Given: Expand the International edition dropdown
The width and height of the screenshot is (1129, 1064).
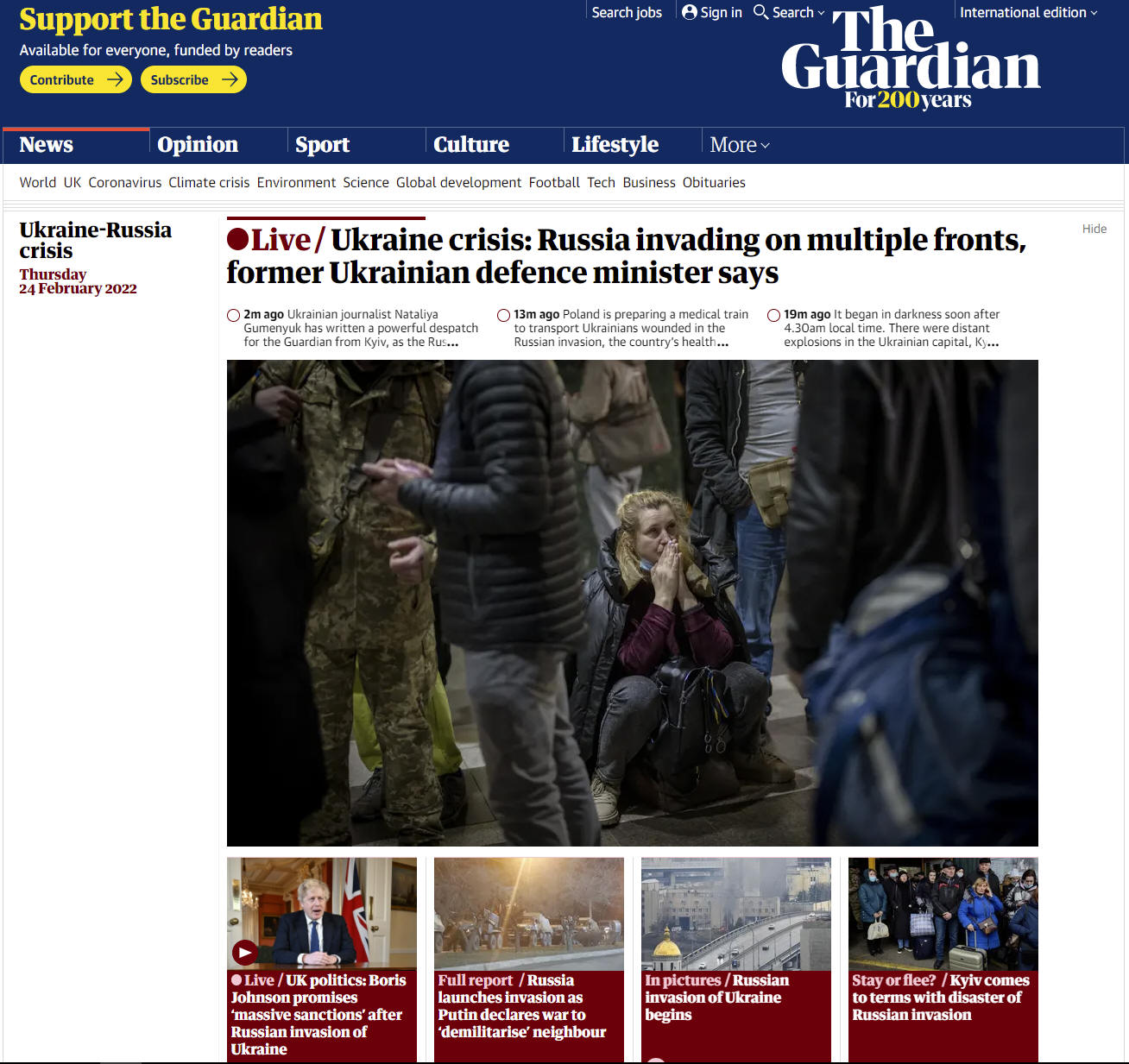Looking at the screenshot, I should point(1028,12).
